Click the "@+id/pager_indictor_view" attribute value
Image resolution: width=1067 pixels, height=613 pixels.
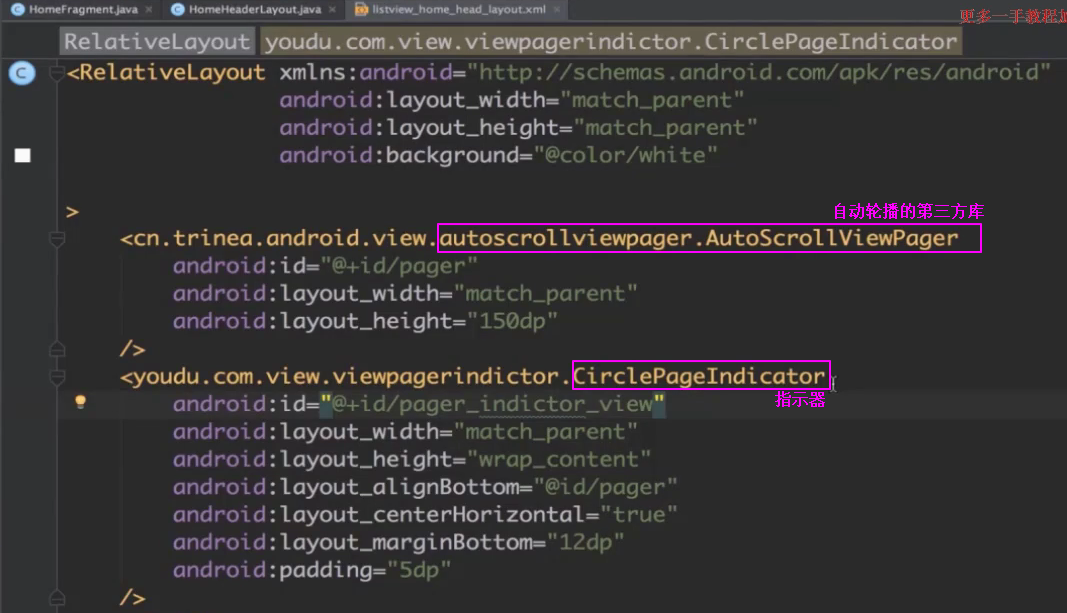coord(493,404)
